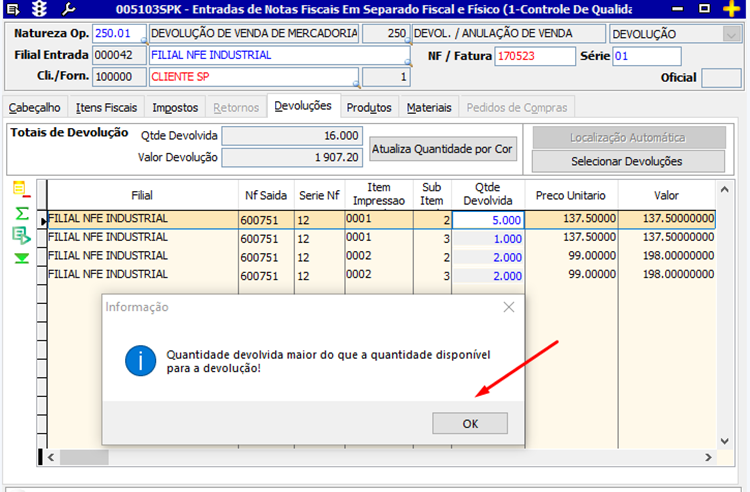
Task: Click lookup icon beside CLIENTE SP field
Action: 356,84
